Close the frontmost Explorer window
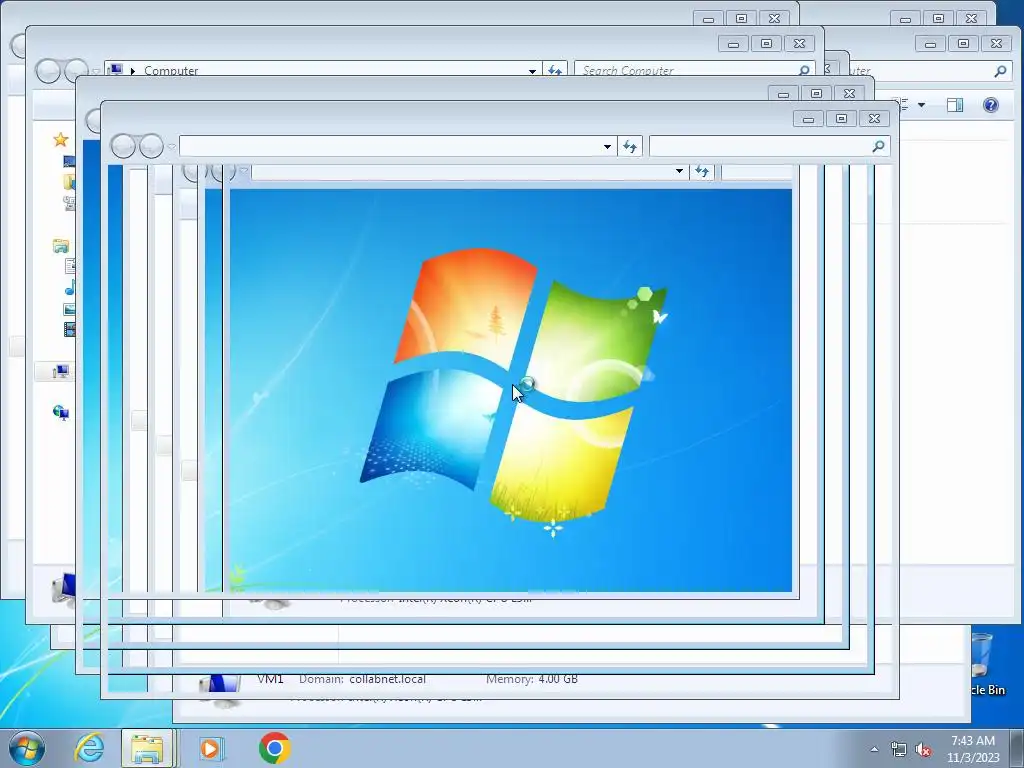Screen dimensions: 1024x768 tap(874, 118)
